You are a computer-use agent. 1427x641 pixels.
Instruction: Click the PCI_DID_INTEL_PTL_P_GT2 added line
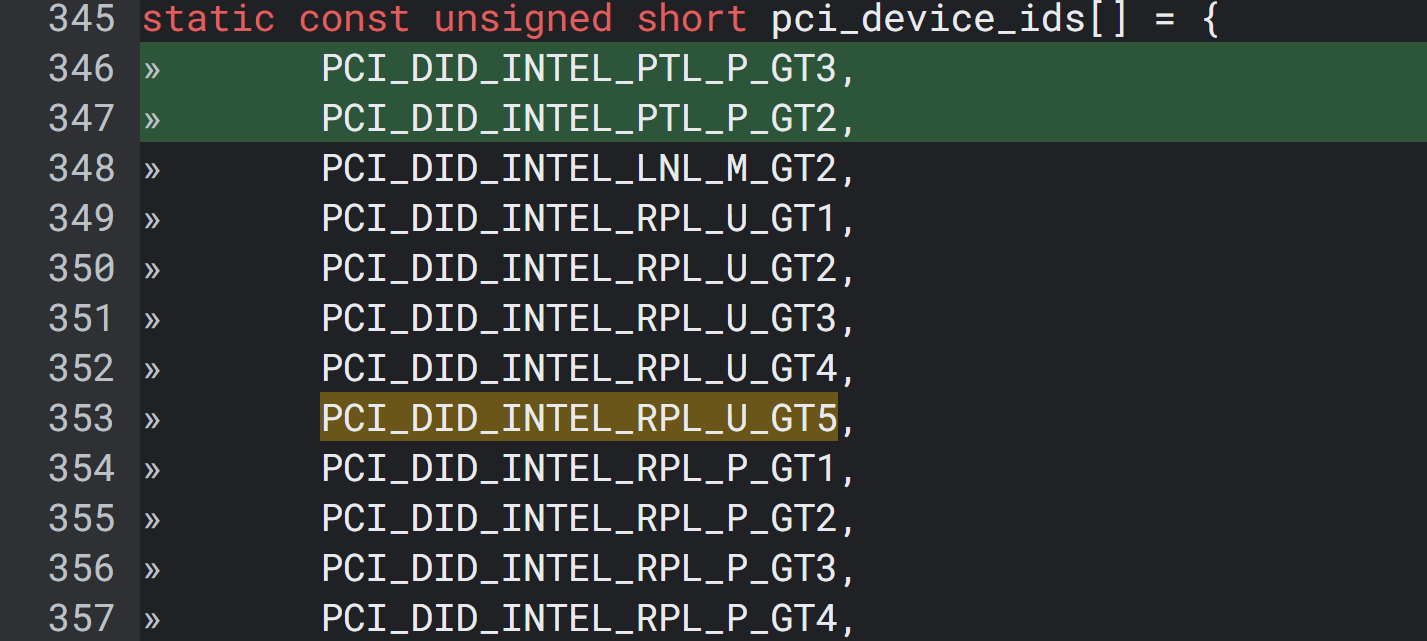click(578, 119)
